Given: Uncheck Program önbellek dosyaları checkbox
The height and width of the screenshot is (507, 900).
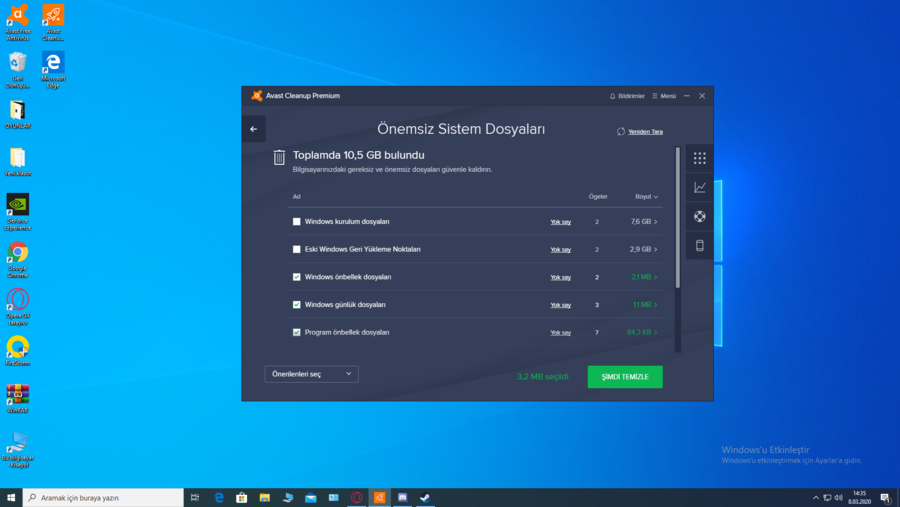Looking at the screenshot, I should 296,332.
